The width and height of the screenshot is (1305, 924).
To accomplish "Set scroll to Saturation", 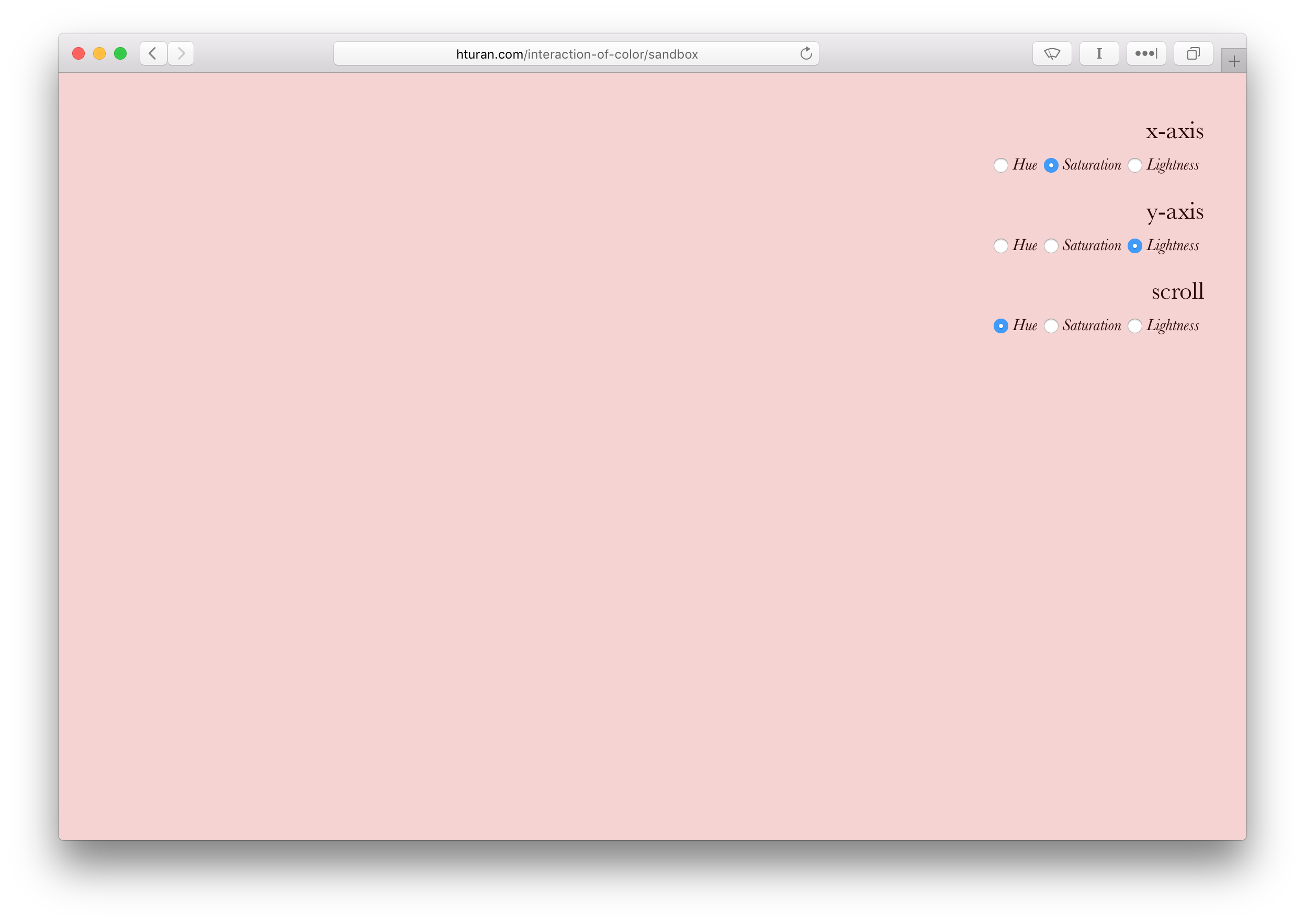I will click(1051, 326).
